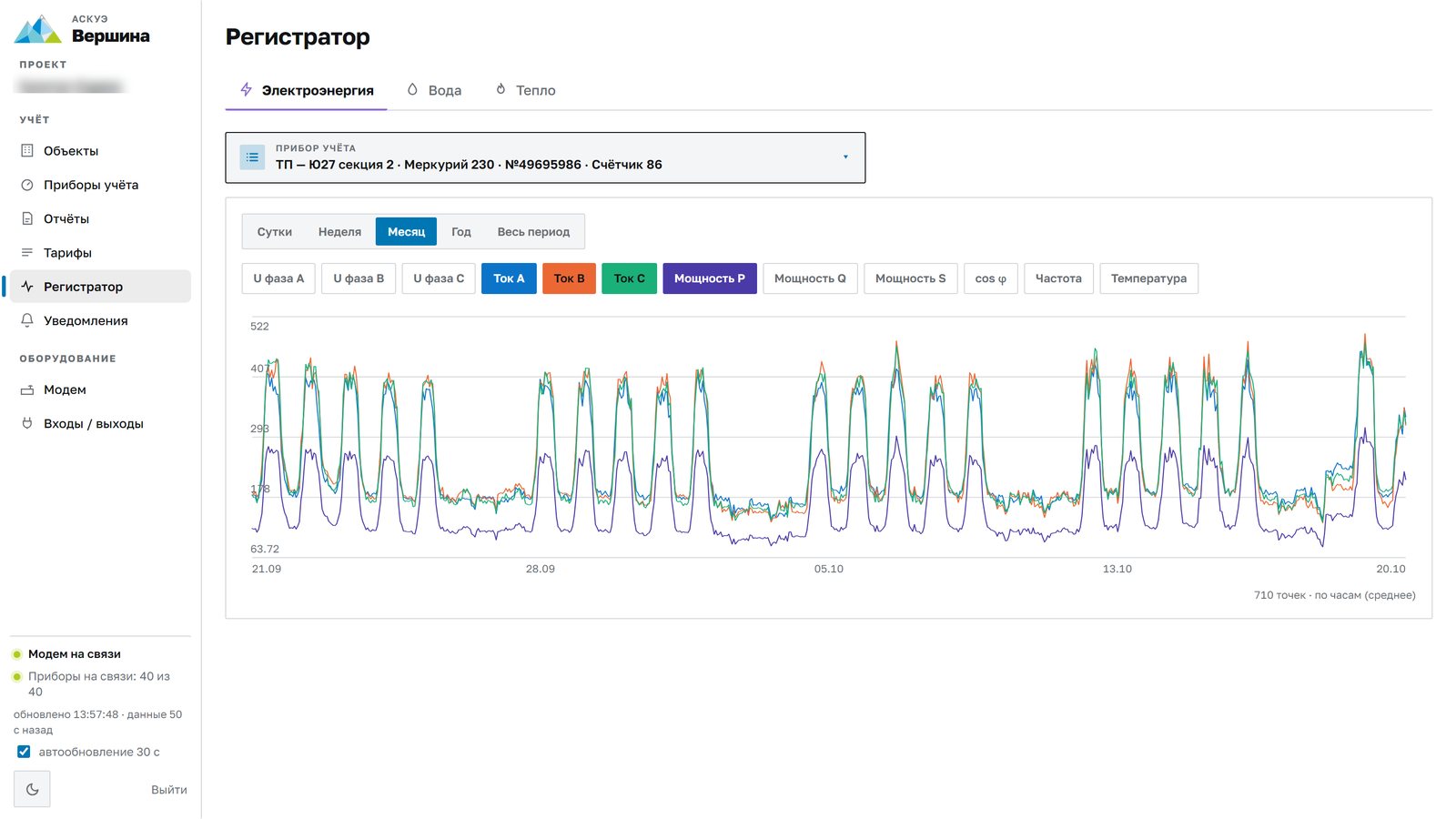The image size is (1456, 819).
Task: Select the Весь период range
Action: point(533,232)
